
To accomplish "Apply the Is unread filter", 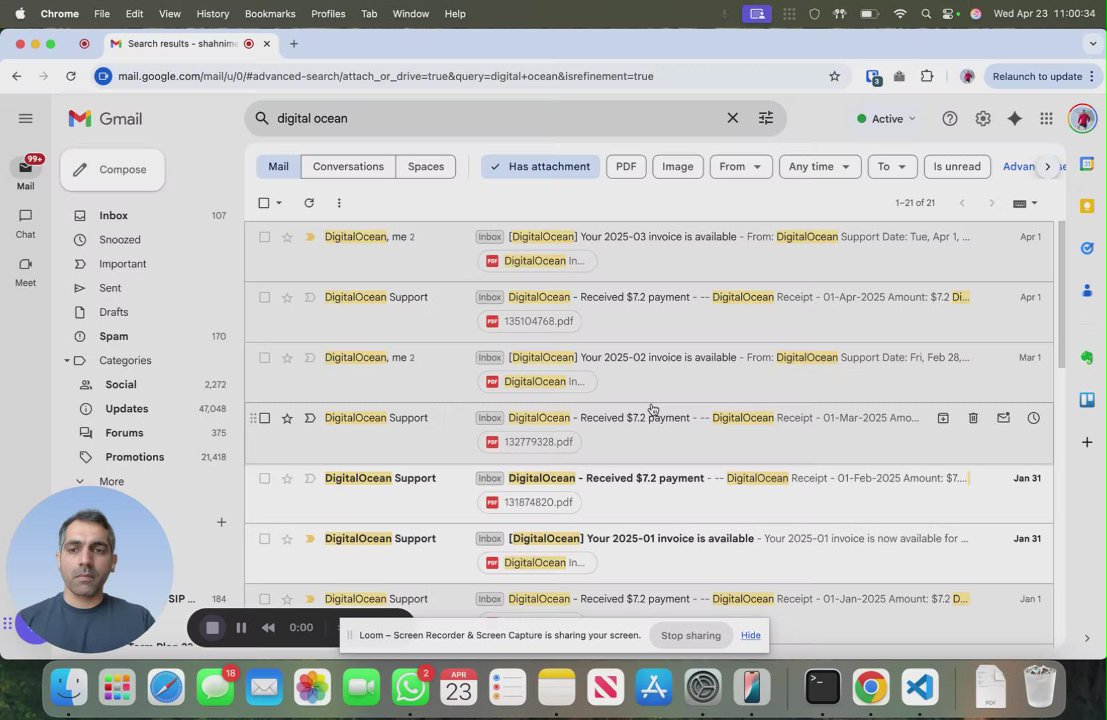I will pyautogui.click(x=957, y=167).
